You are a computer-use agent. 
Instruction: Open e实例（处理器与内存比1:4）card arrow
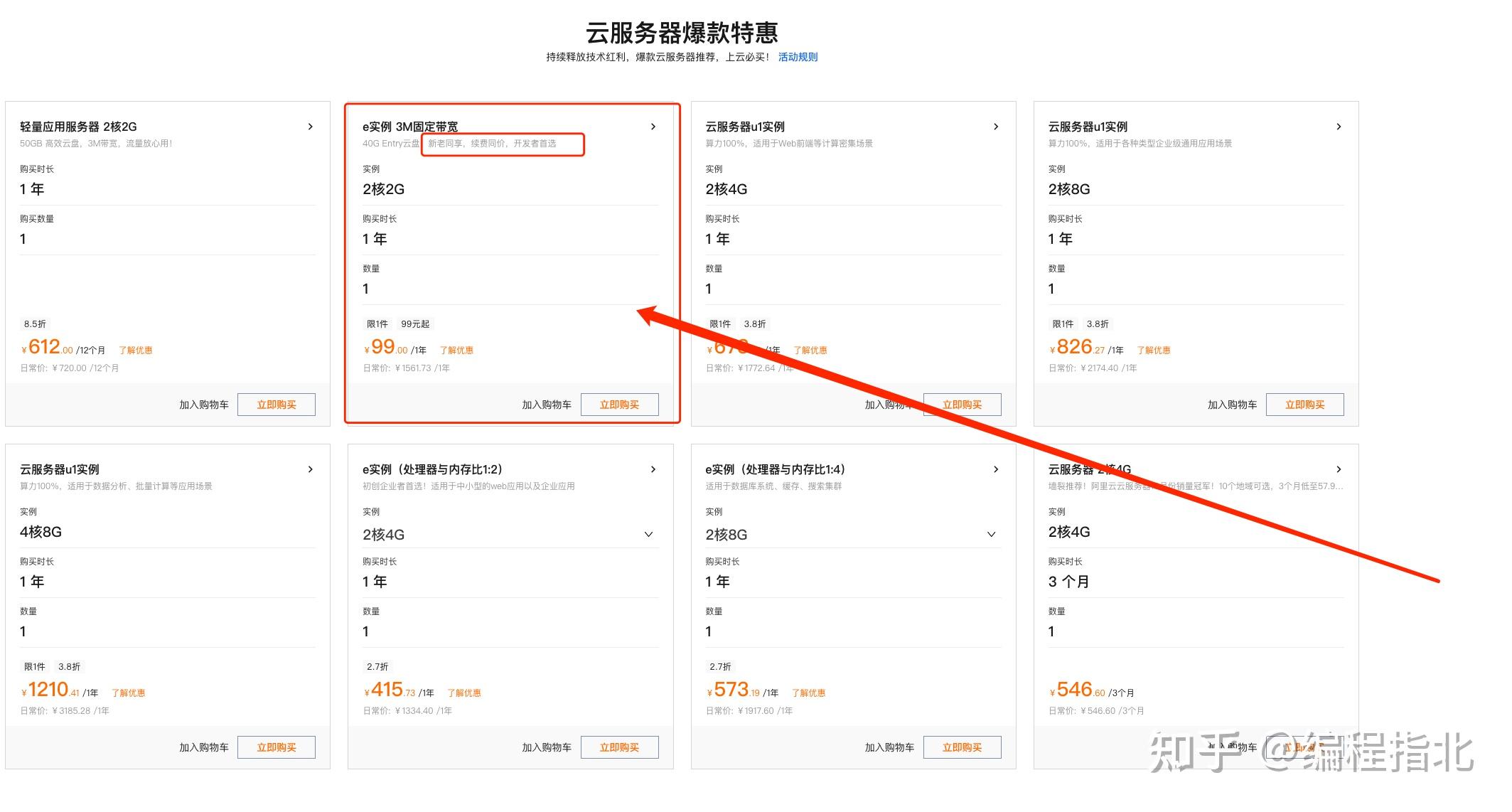coord(996,469)
